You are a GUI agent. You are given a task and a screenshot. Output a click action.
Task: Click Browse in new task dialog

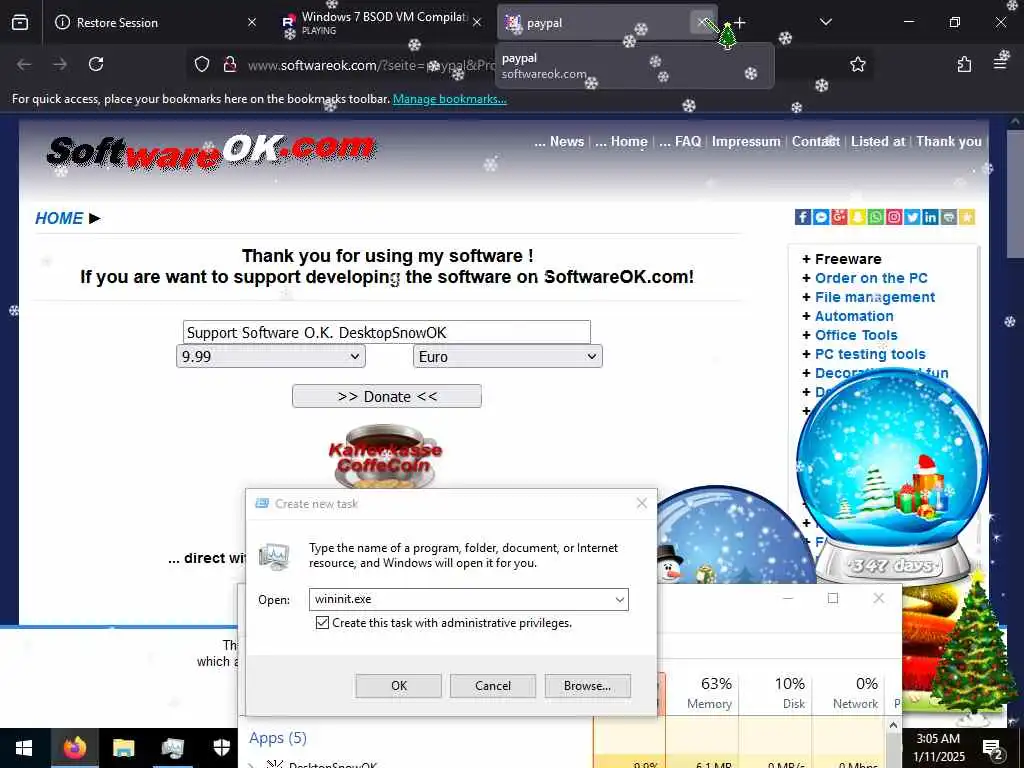pos(587,686)
